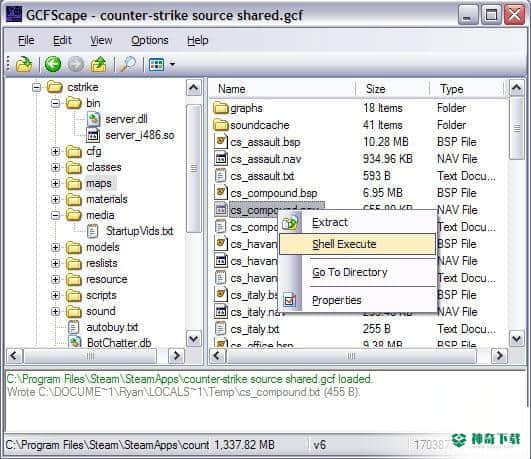Click the file list scroll left arrow
The image size is (531, 459).
coord(217,355)
